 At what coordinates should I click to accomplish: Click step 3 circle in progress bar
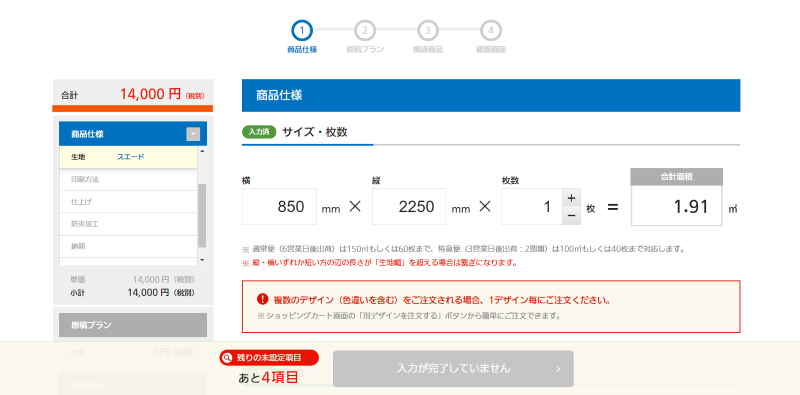pyautogui.click(x=428, y=30)
